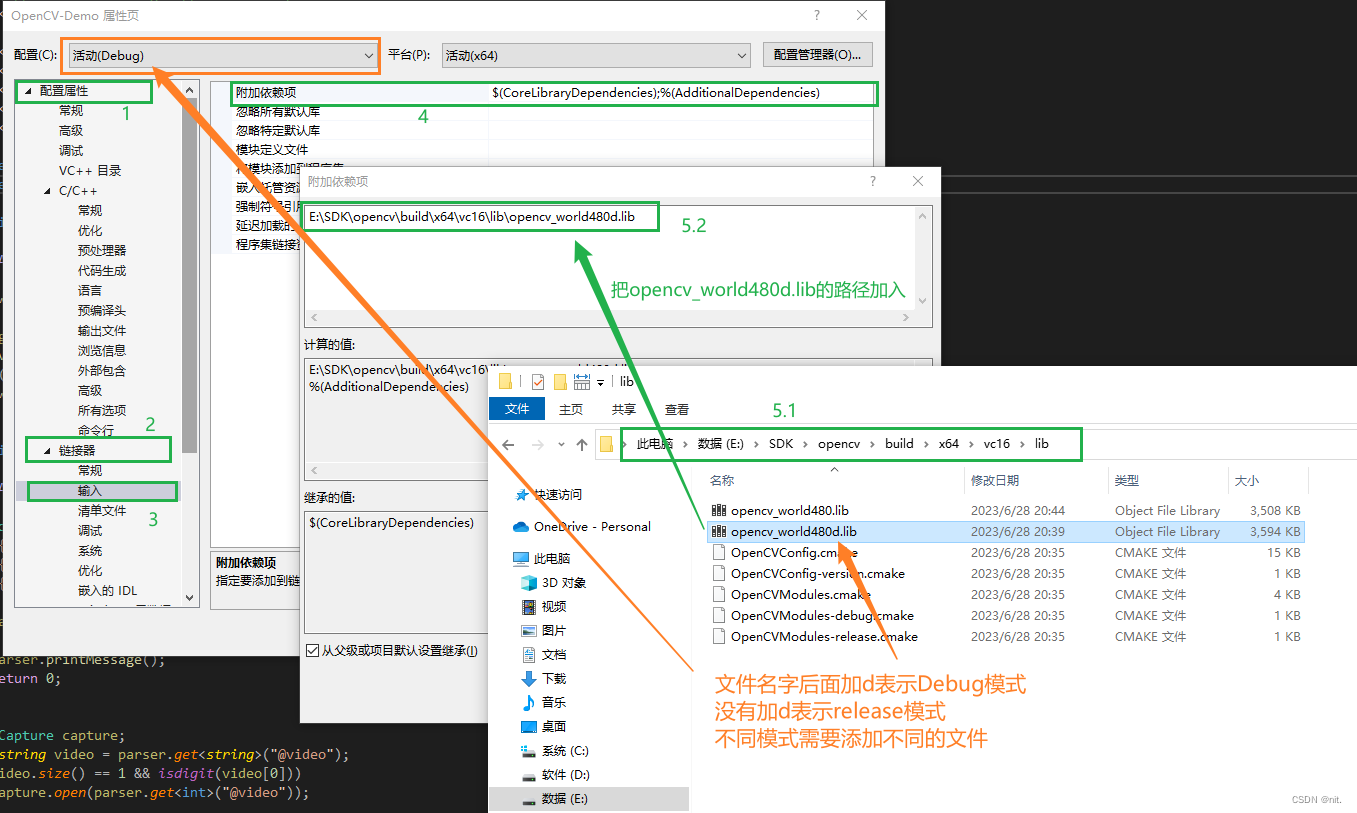Screen dimensions: 1357x813
Task: Open 桌面 folder icon in sidebar
Action: [x=529, y=727]
